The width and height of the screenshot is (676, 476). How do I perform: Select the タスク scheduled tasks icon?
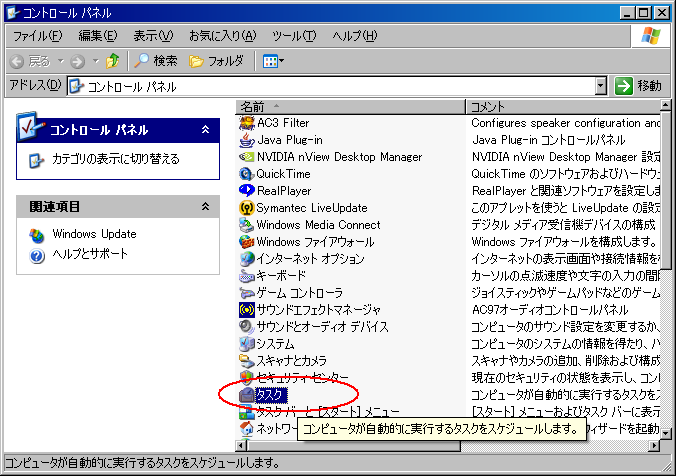click(x=247, y=395)
